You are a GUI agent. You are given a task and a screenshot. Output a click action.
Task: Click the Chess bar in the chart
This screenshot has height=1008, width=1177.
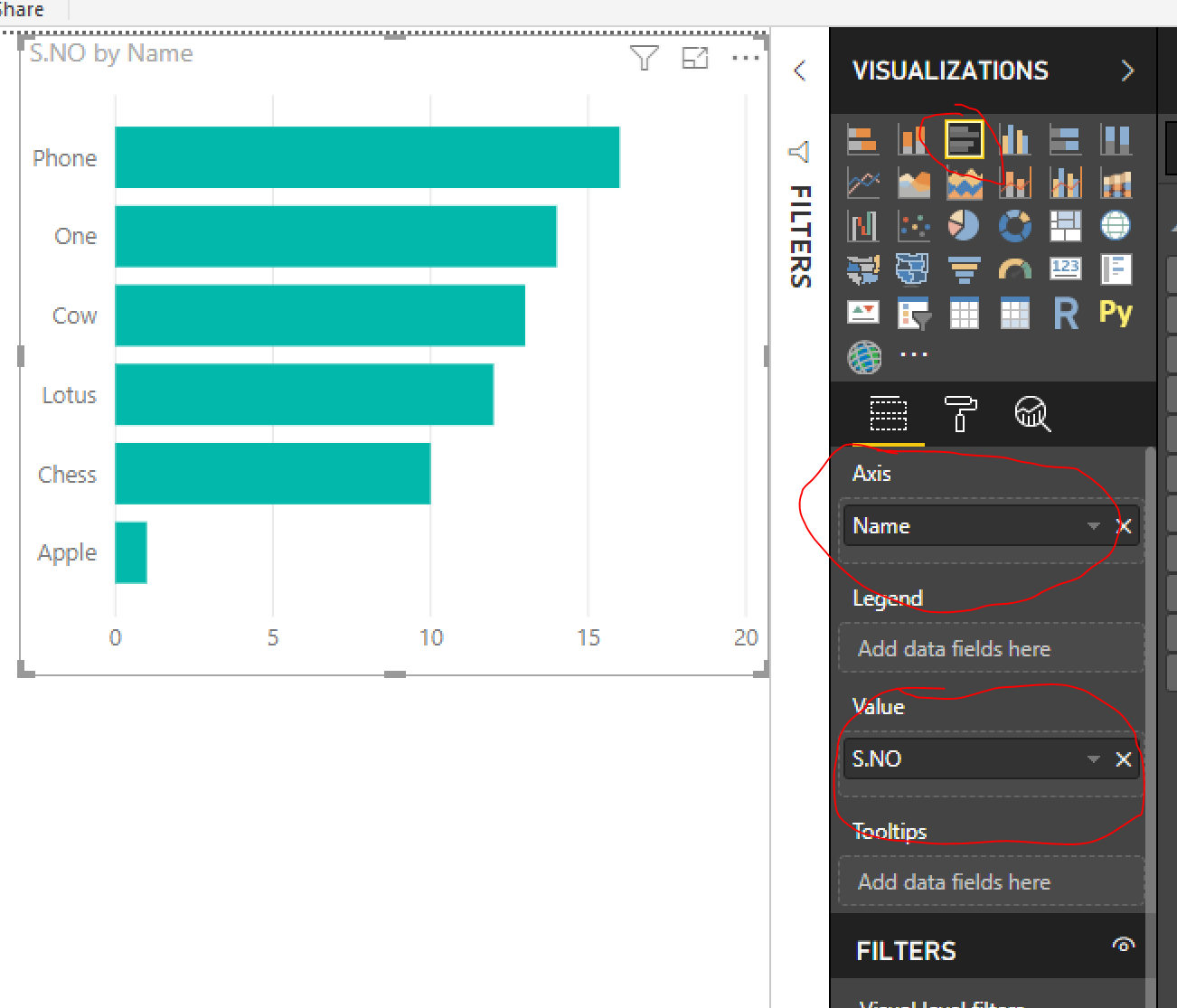click(273, 474)
